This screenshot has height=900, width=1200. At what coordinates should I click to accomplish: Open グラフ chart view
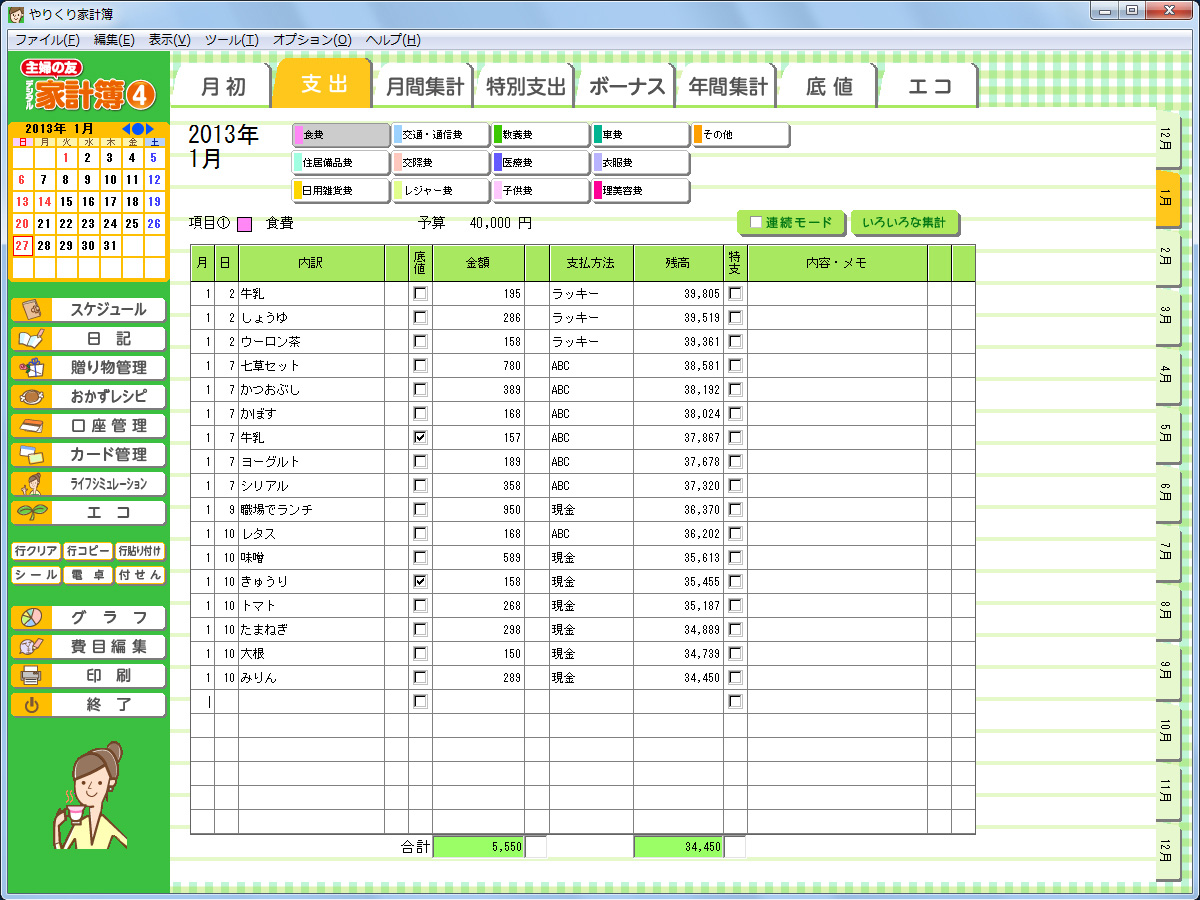click(88, 617)
